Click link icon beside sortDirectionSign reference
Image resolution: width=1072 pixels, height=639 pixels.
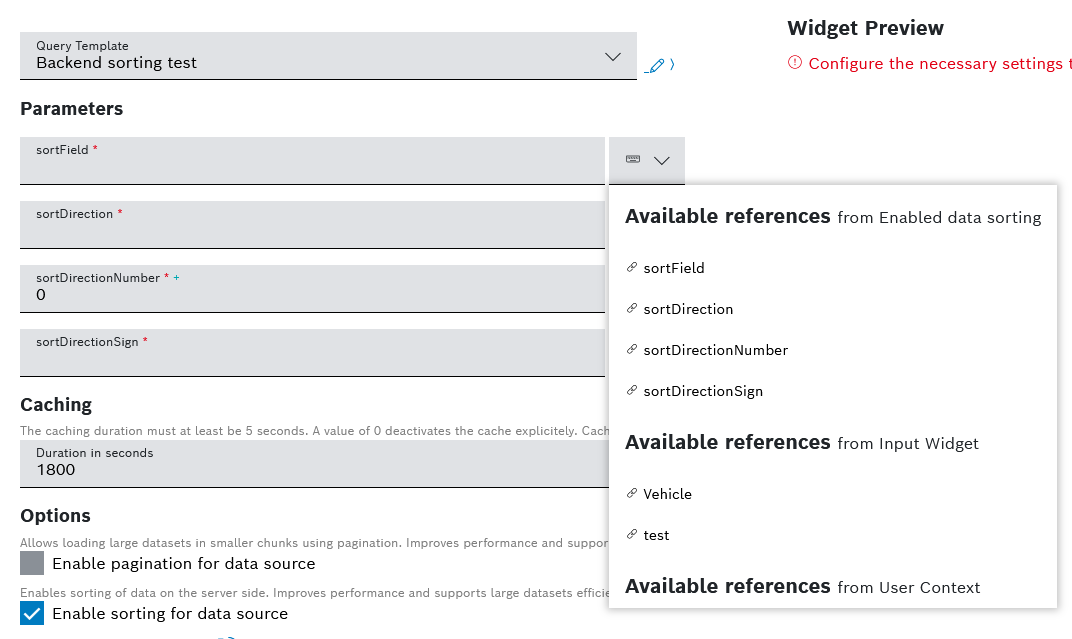[x=632, y=391]
